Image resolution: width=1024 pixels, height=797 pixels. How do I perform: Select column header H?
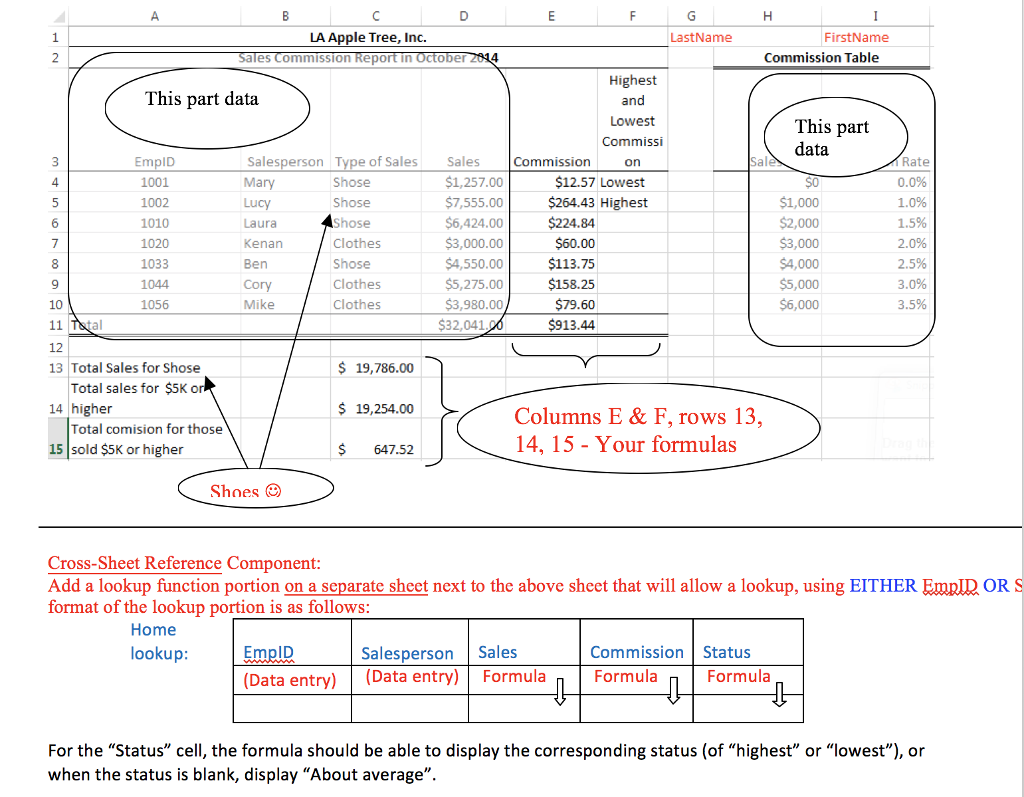(767, 15)
